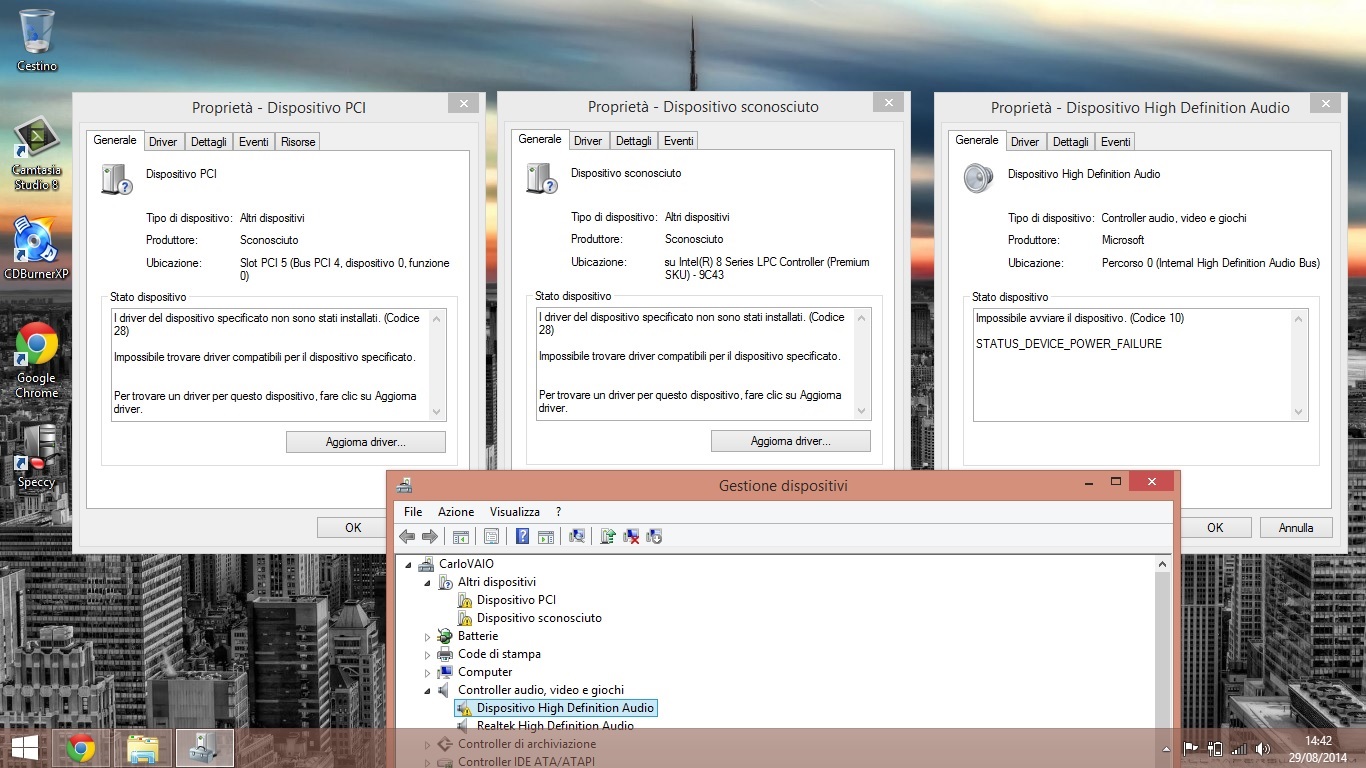Open Google Chrome desktop shortcut
This screenshot has width=1366, height=768.
tap(36, 360)
